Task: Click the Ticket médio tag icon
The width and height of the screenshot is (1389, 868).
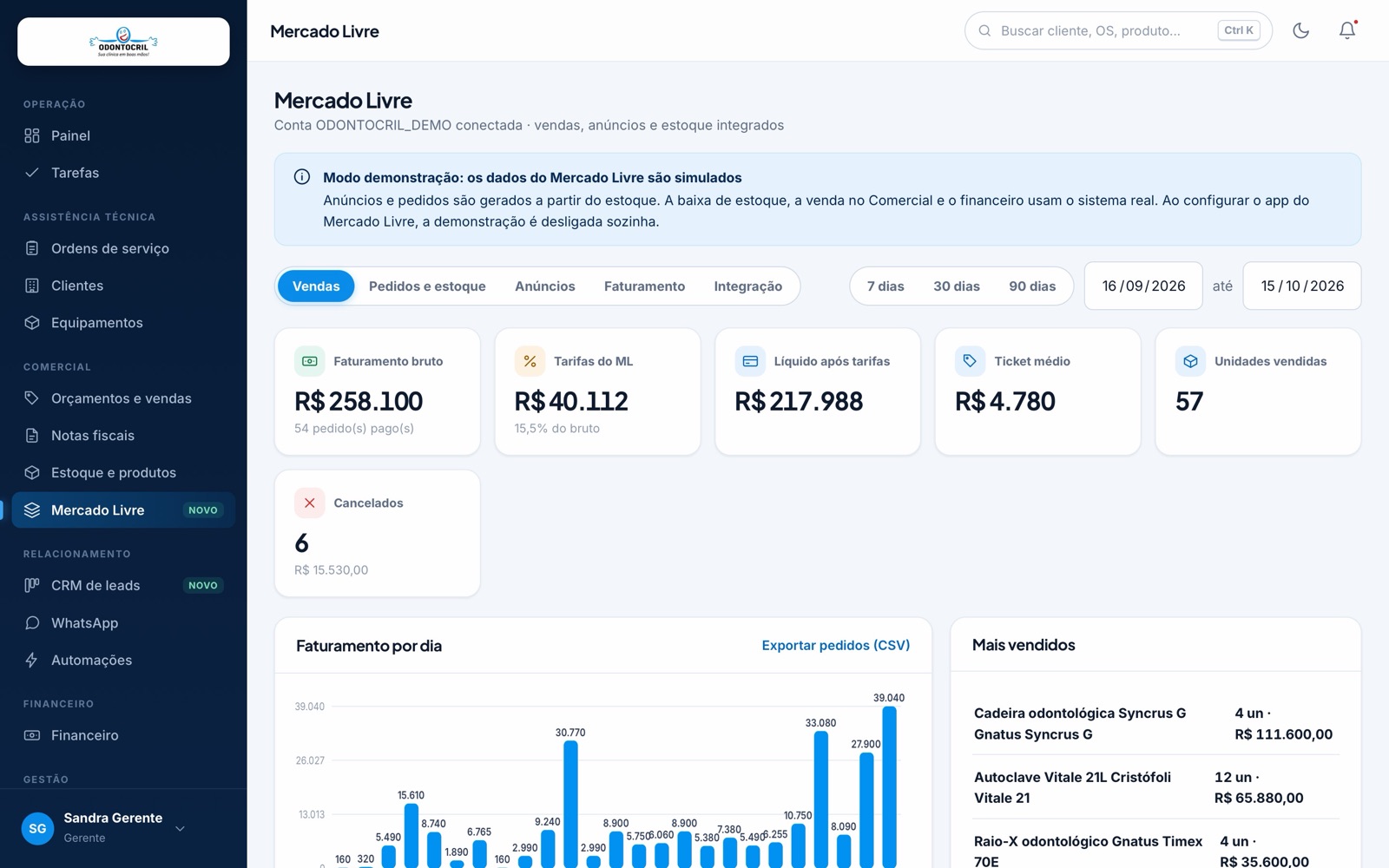Action: 971,361
